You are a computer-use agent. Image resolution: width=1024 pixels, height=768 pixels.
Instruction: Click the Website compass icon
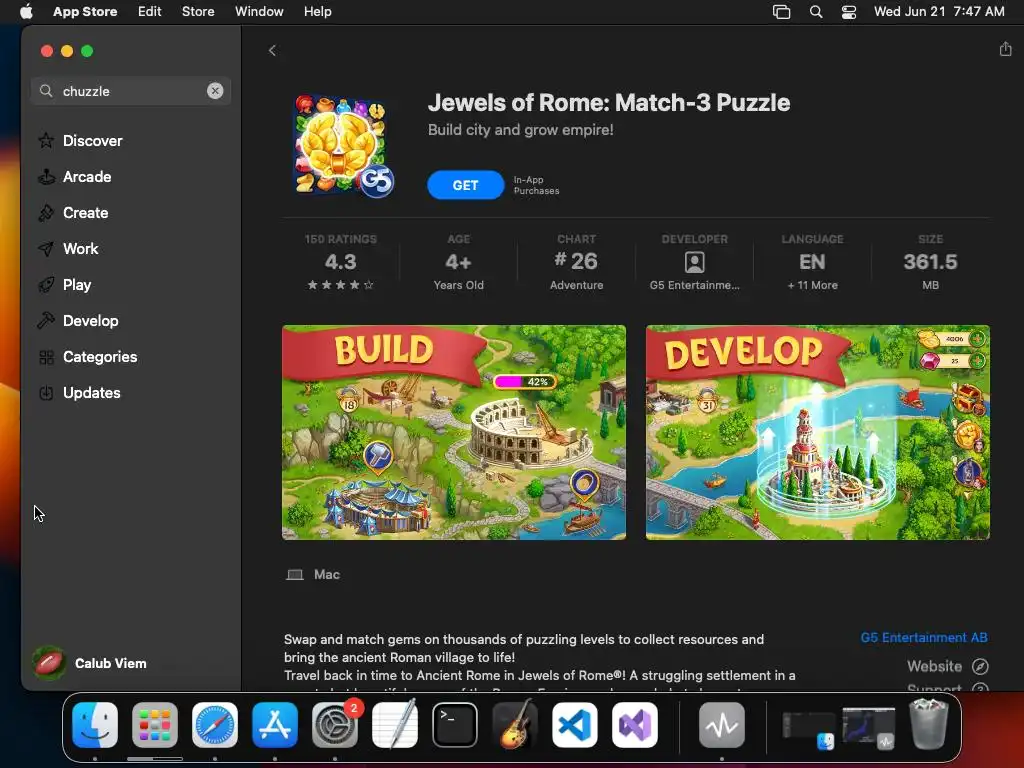point(980,666)
